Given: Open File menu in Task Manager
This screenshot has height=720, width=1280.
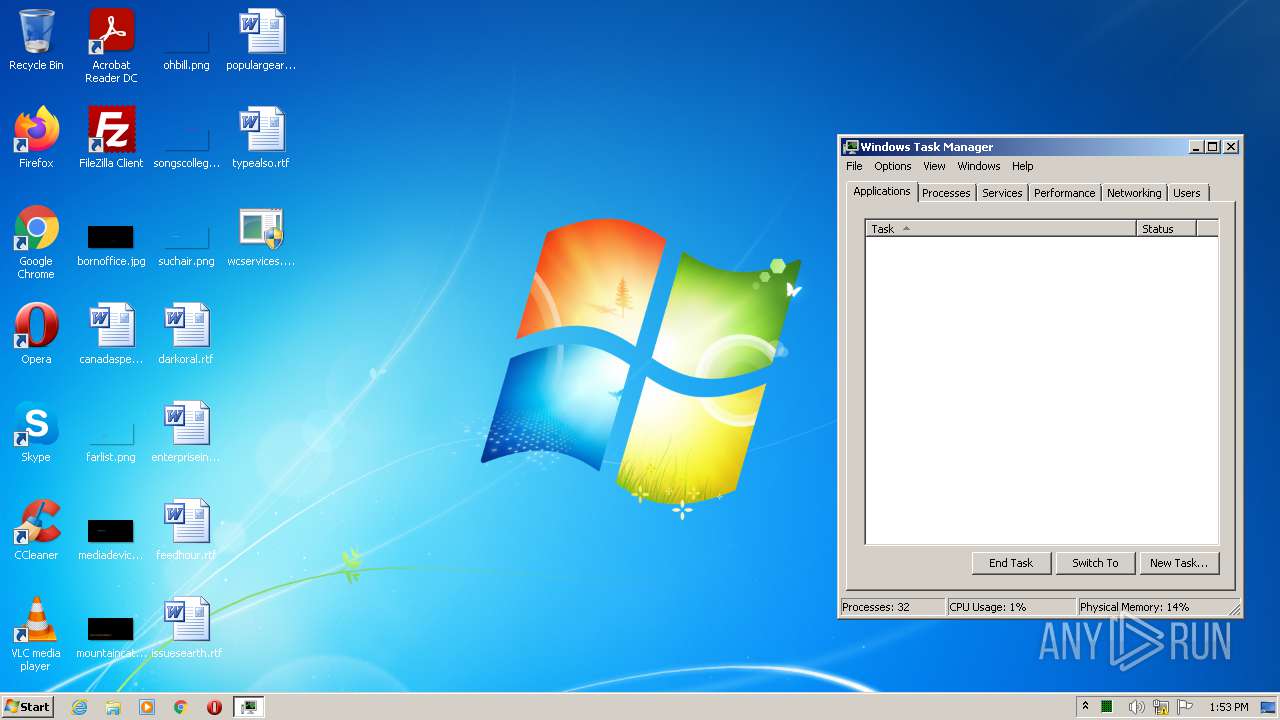Looking at the screenshot, I should coord(854,166).
